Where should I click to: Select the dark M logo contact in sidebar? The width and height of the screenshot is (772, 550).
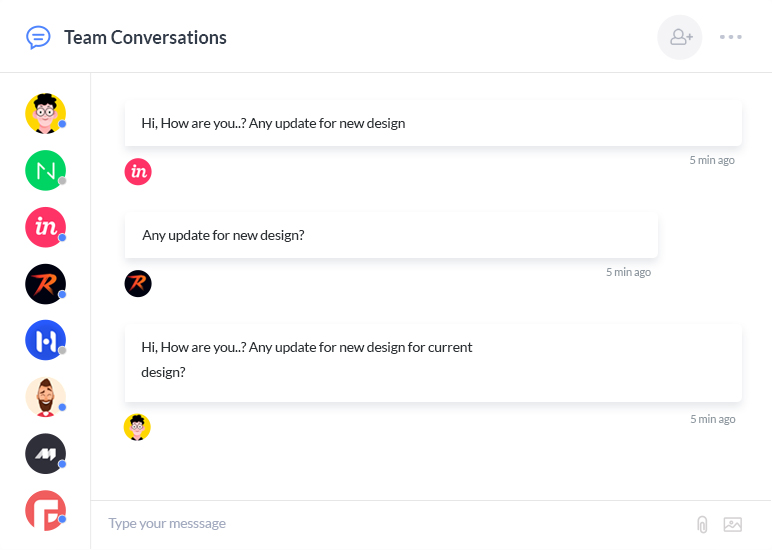(45, 454)
